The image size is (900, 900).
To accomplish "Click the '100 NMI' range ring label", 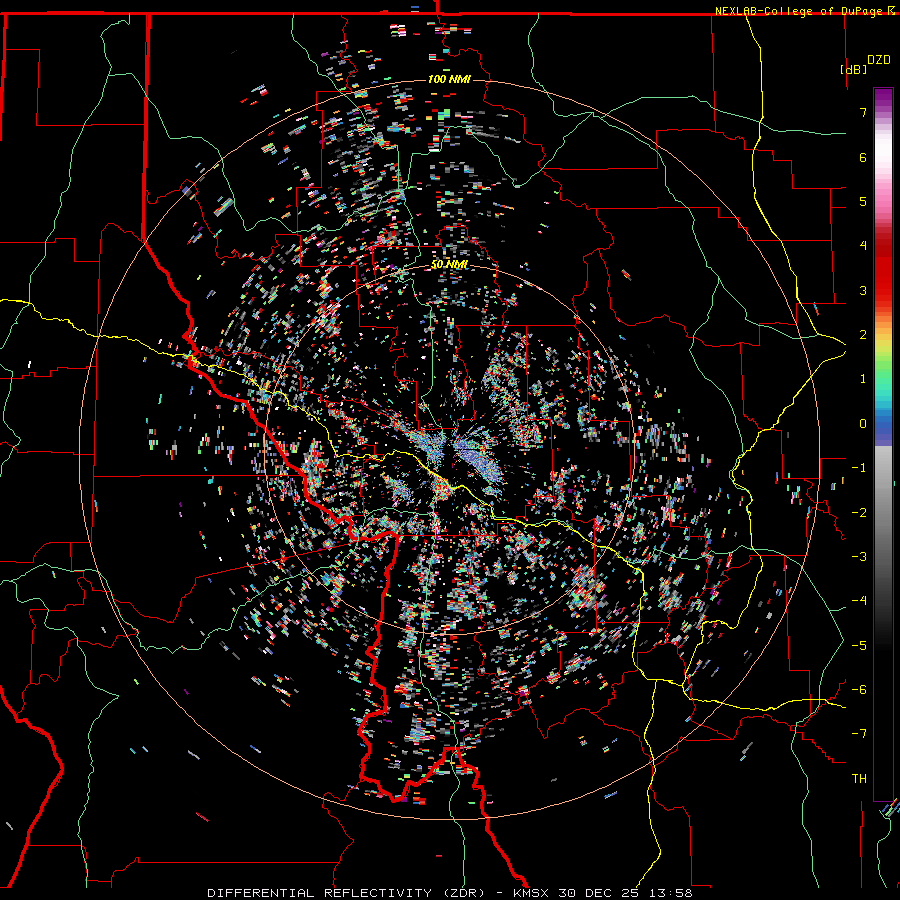I will pyautogui.click(x=449, y=79).
